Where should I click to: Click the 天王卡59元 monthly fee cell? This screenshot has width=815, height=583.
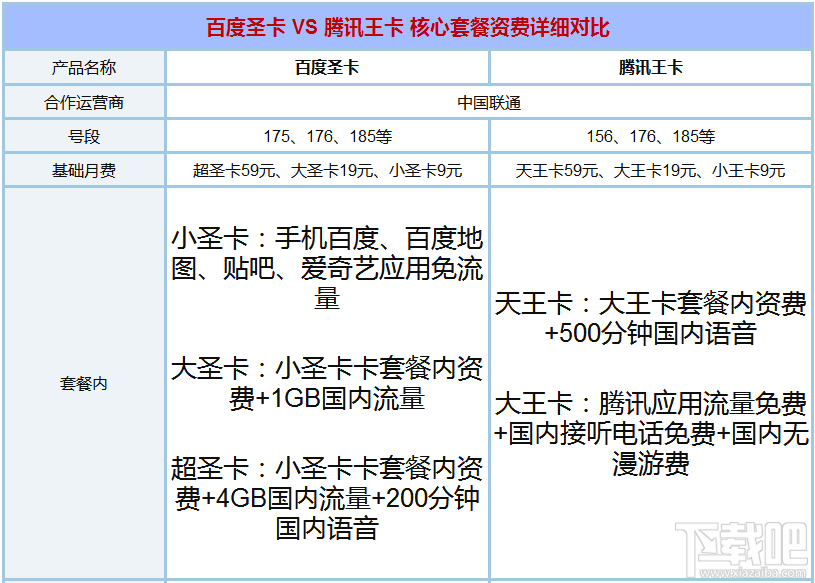point(650,168)
